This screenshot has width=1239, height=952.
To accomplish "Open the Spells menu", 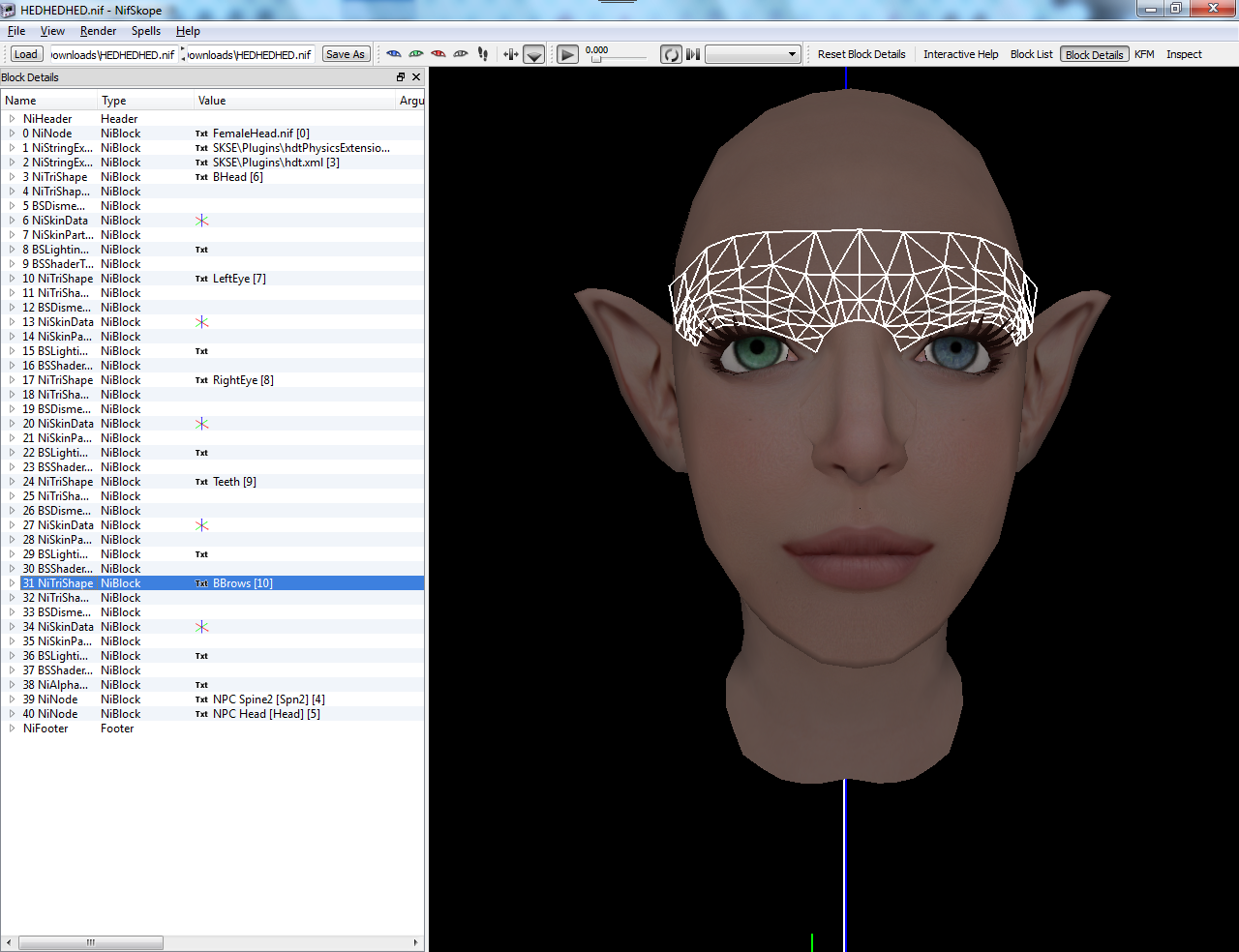I will click(x=146, y=31).
